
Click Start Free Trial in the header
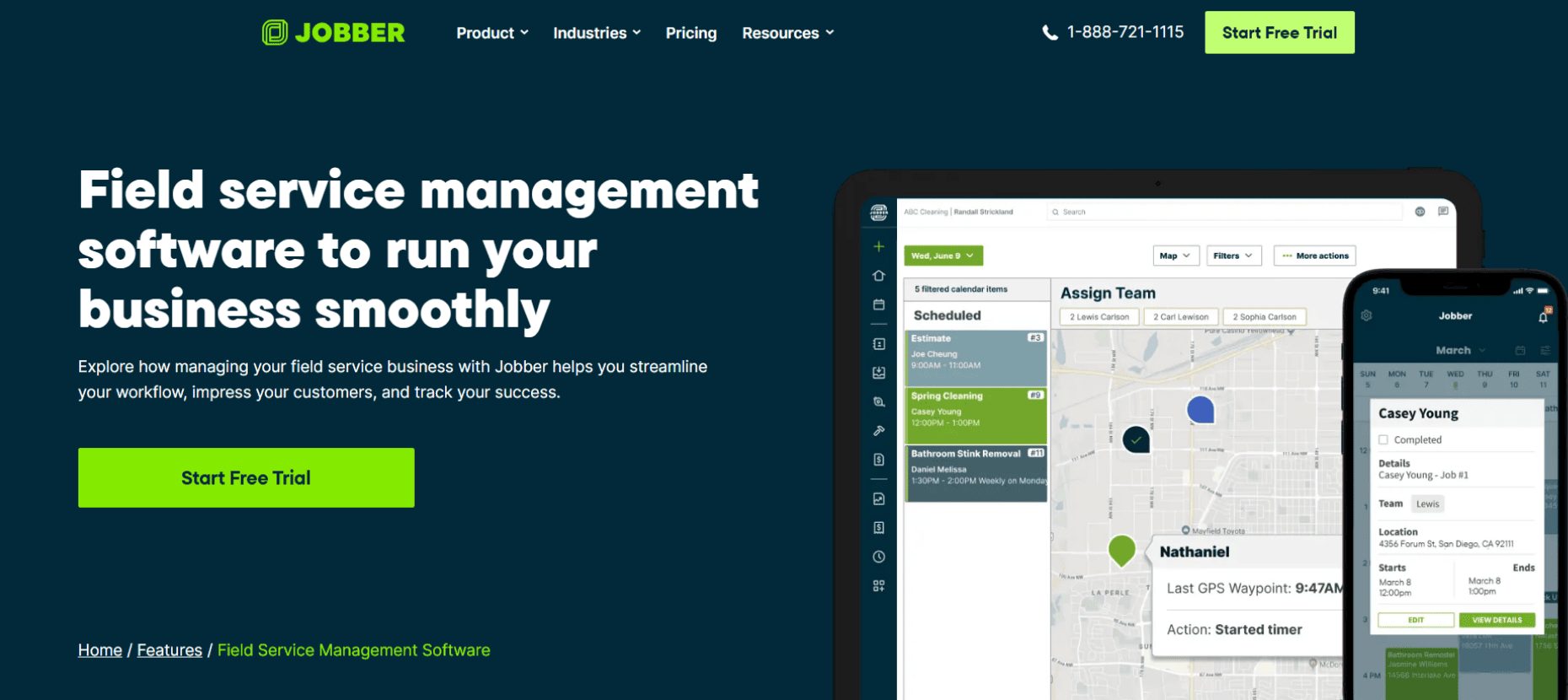1280,33
